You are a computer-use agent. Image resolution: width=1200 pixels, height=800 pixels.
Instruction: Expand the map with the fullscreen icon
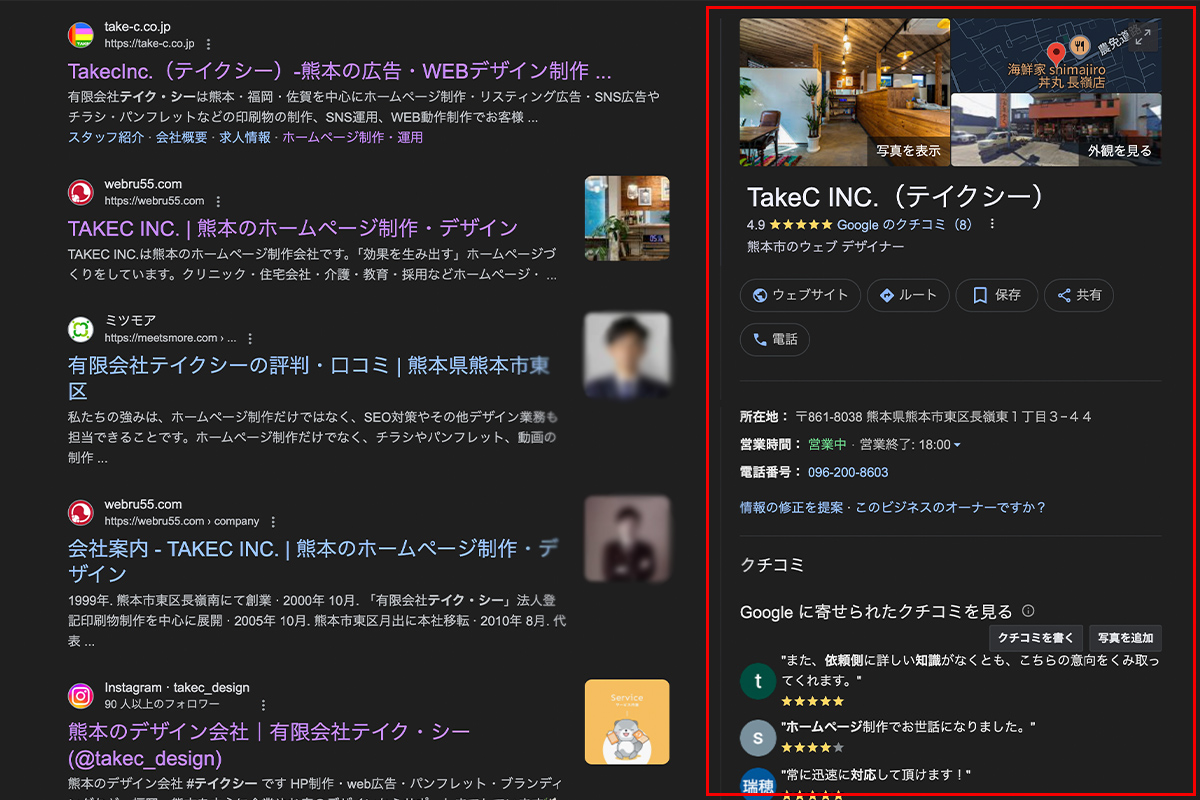tap(1144, 37)
